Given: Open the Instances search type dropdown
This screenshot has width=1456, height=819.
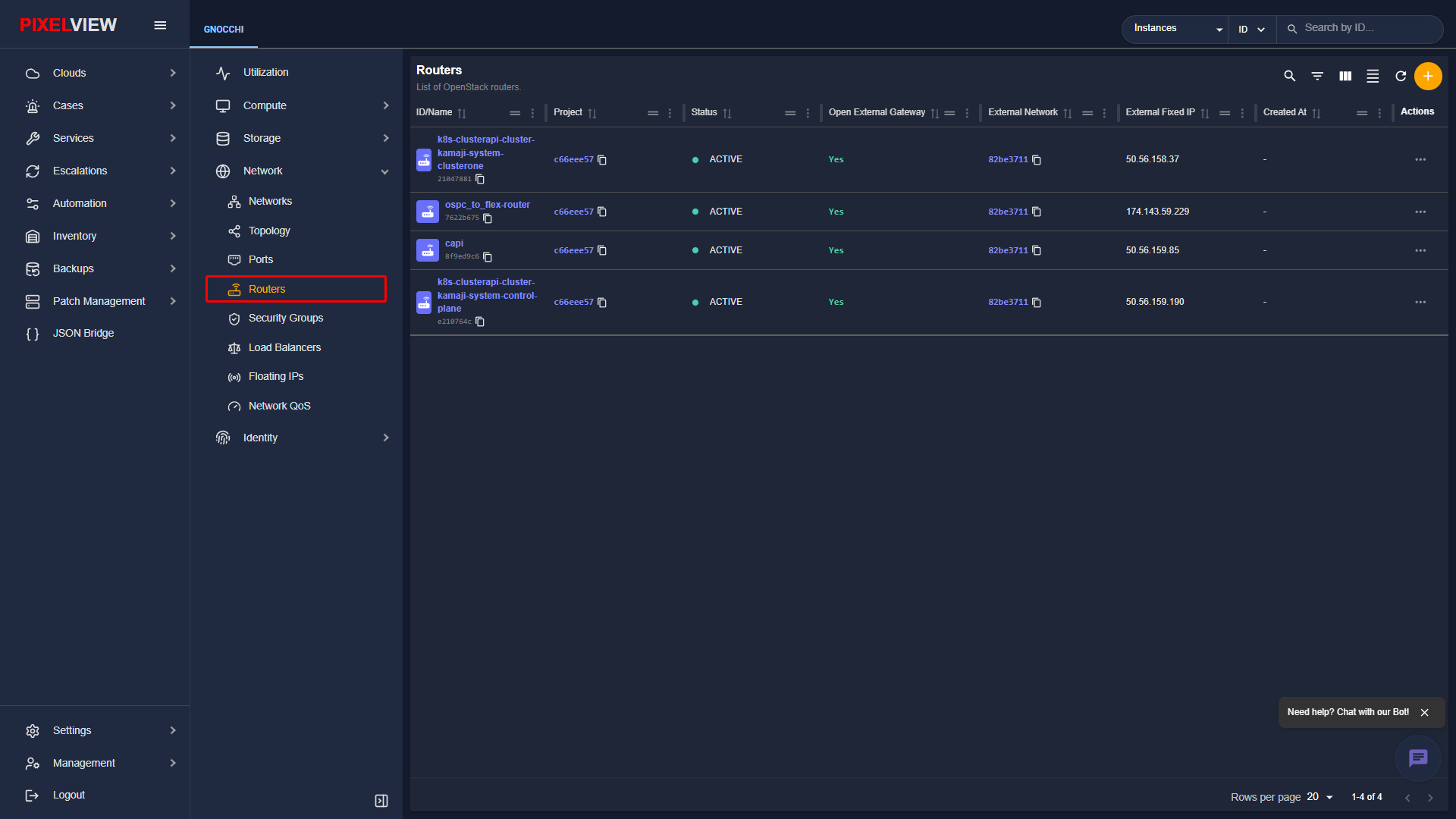Looking at the screenshot, I should (1177, 29).
